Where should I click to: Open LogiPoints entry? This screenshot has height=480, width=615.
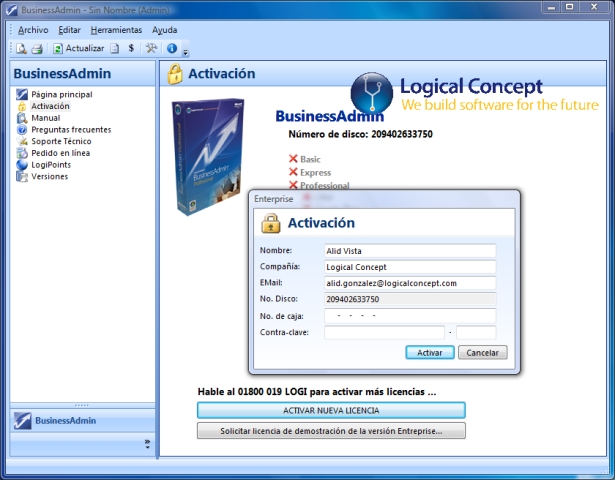[51, 165]
